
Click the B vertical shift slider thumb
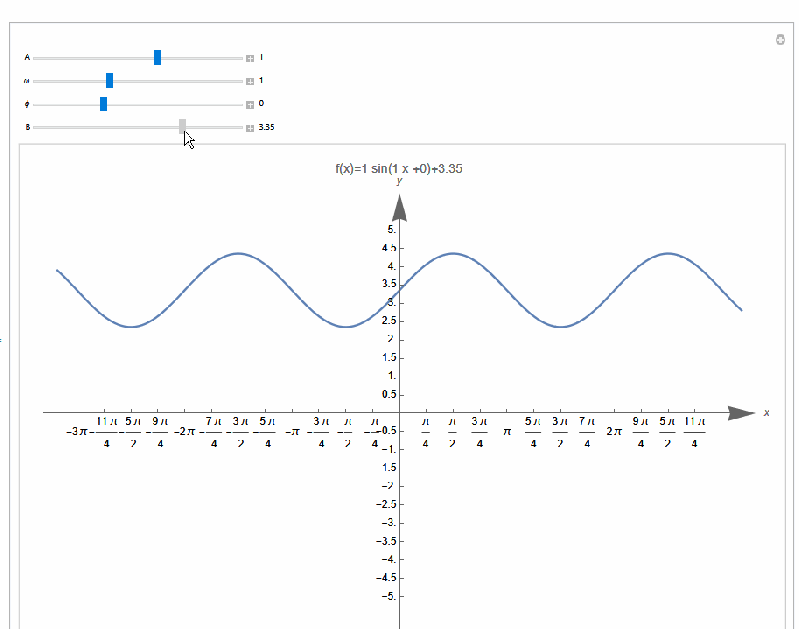182,126
